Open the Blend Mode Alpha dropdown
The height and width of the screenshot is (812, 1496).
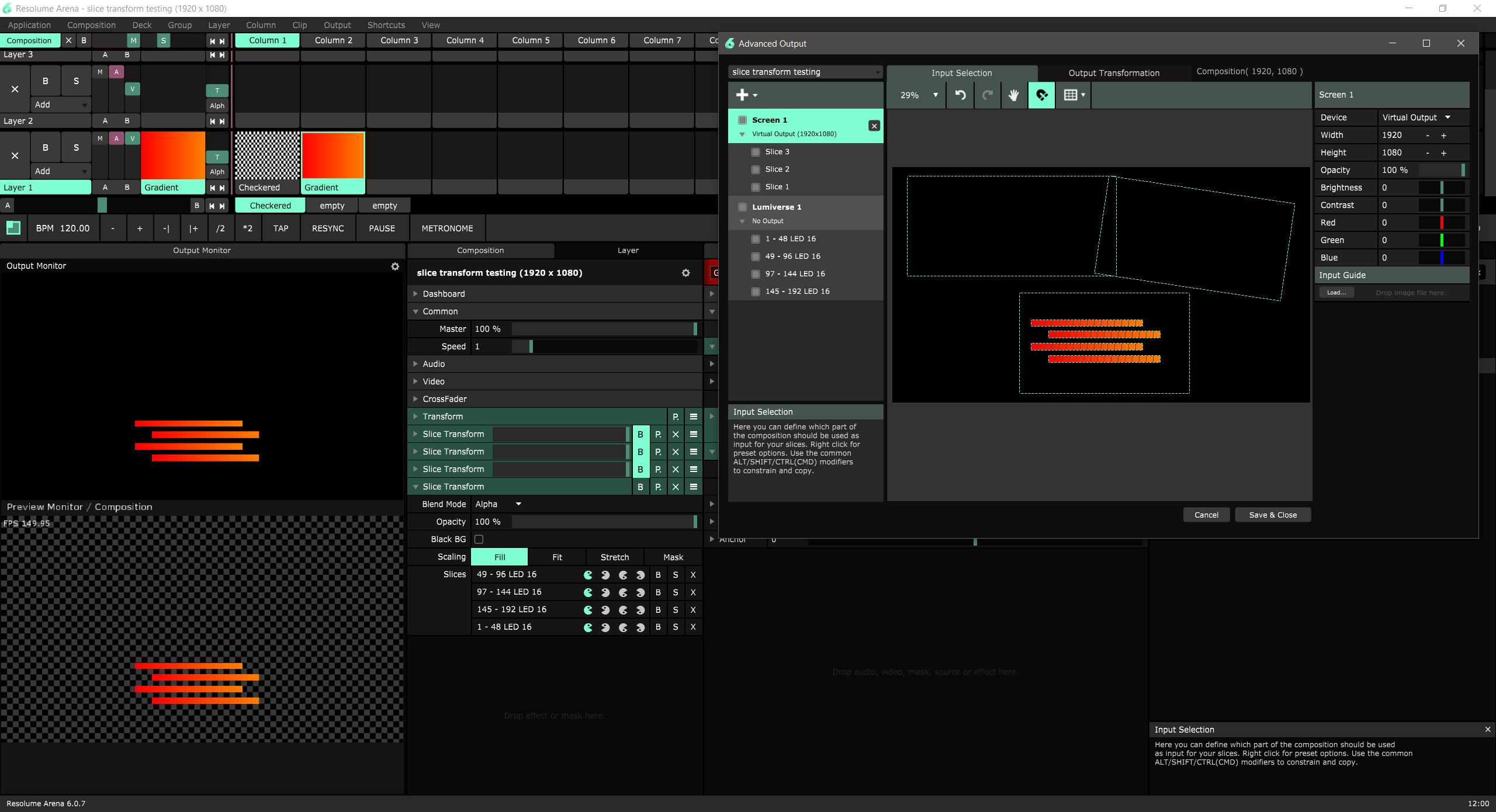pyautogui.click(x=498, y=504)
